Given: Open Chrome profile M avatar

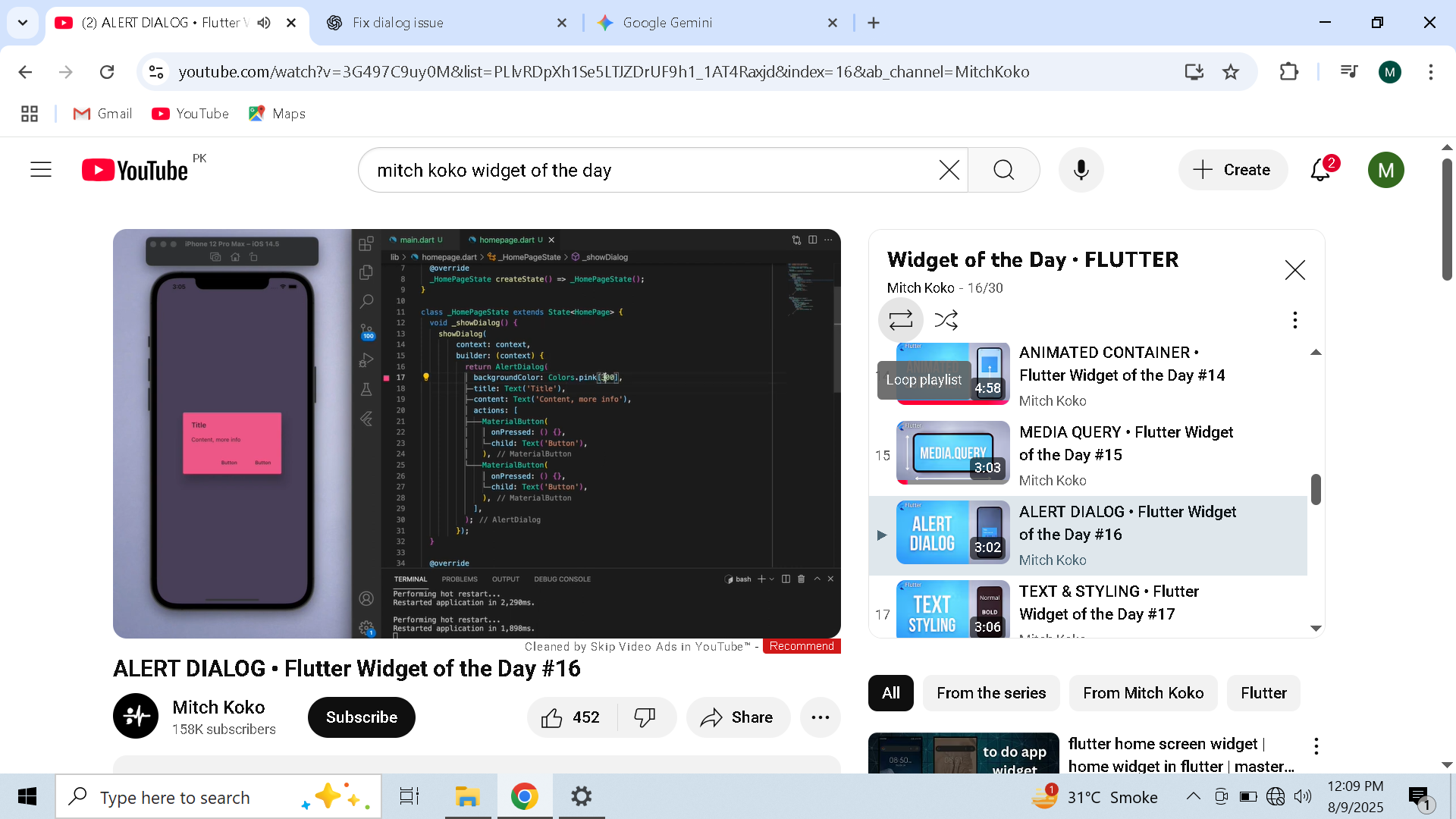Looking at the screenshot, I should click(x=1390, y=72).
